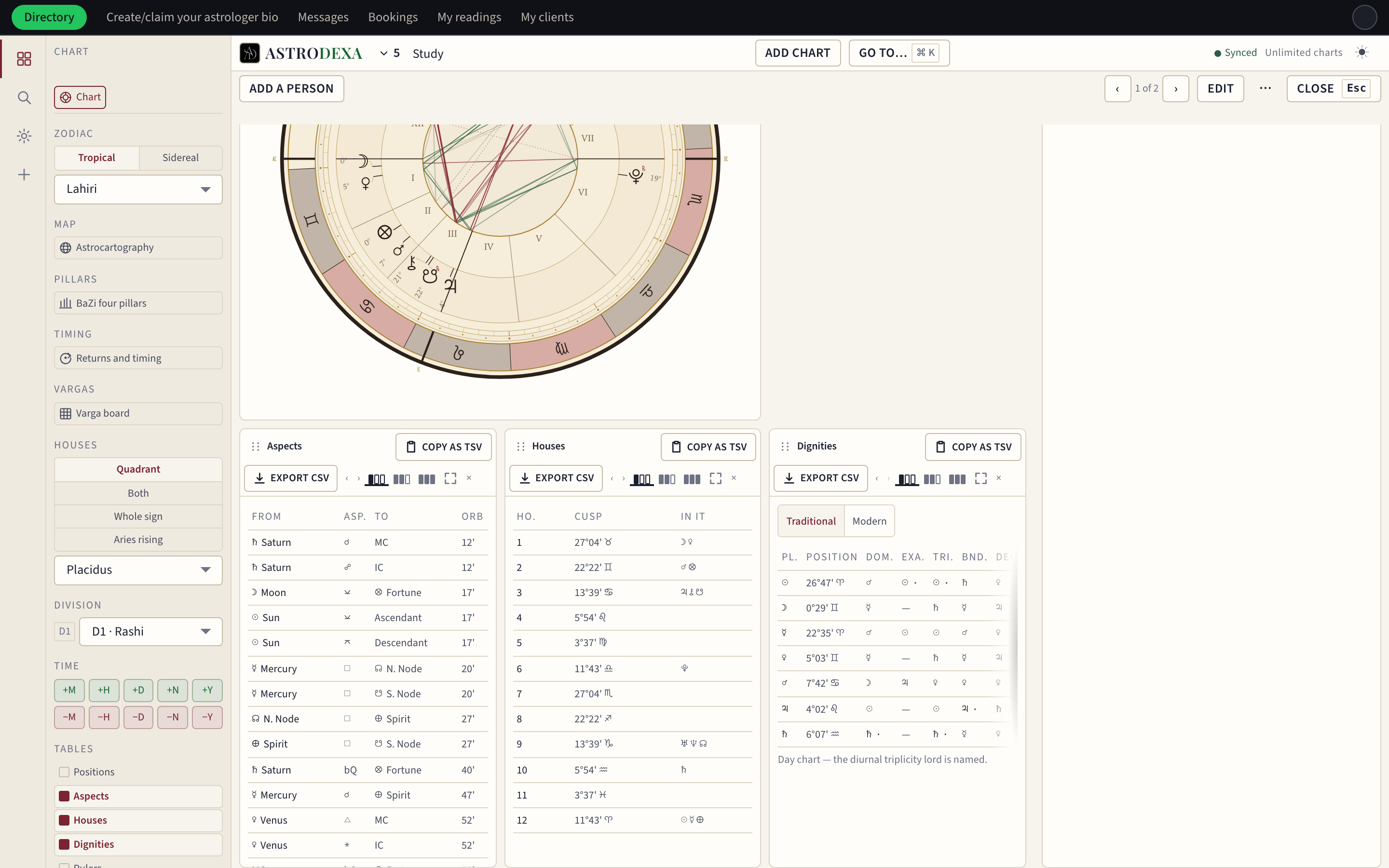The width and height of the screenshot is (1389, 868).
Task: Copy Houses table as TSV
Action: click(x=708, y=447)
